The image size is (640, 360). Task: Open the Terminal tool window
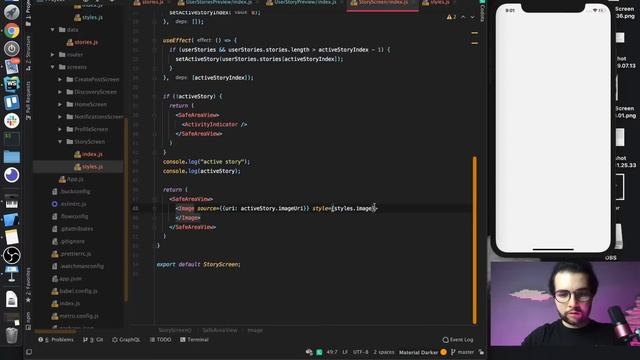coord(194,340)
